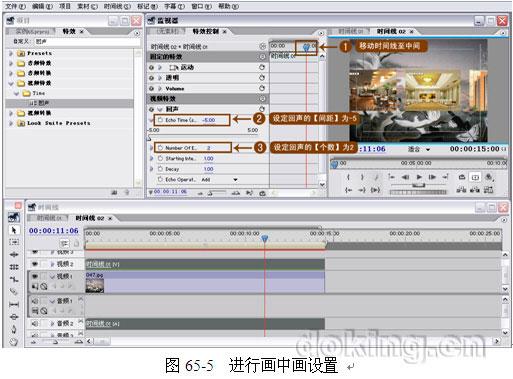Step forward one frame in monitor
Image resolution: width=513 pixels, height=379 pixels.
point(432,177)
